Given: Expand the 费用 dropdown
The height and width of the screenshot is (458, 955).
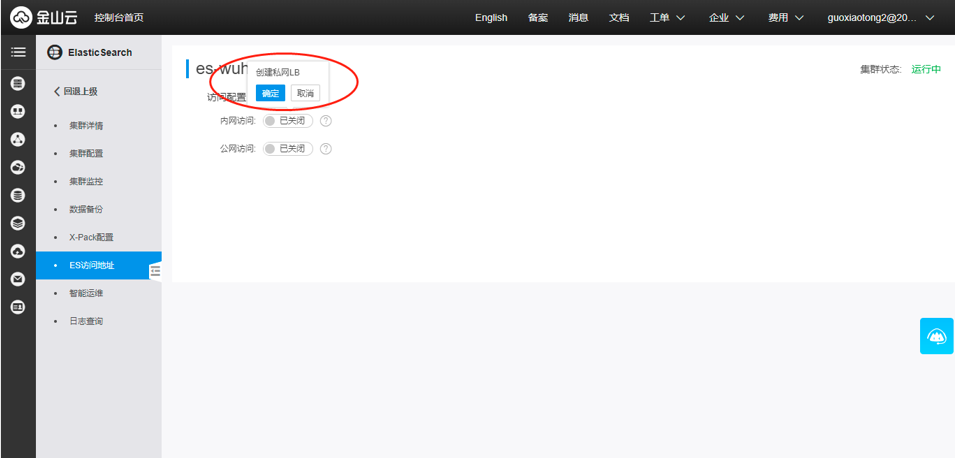Looking at the screenshot, I should (x=786, y=18).
